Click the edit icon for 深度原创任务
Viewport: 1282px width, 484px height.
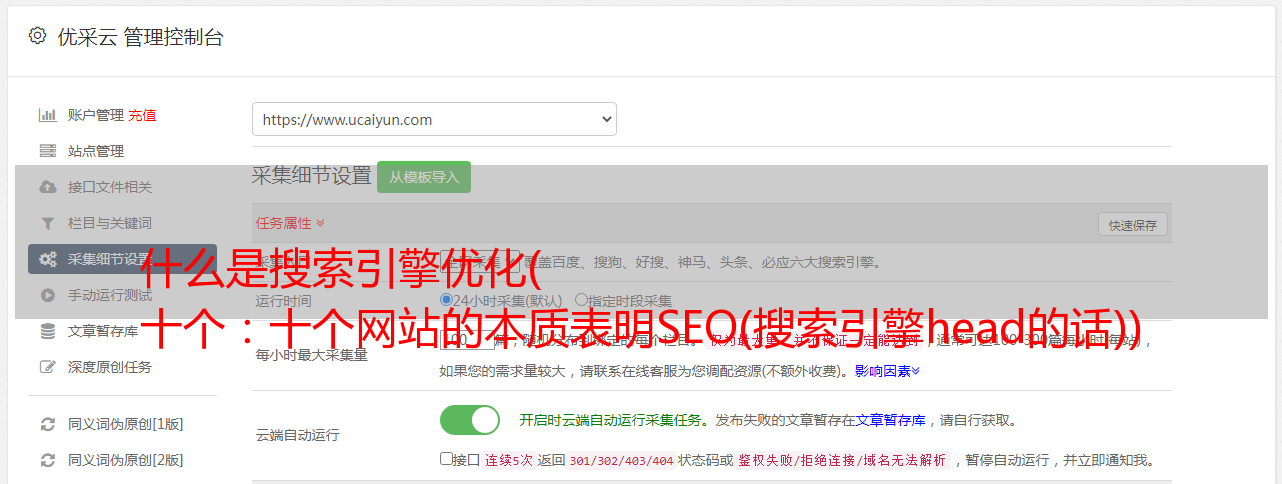(x=47, y=367)
